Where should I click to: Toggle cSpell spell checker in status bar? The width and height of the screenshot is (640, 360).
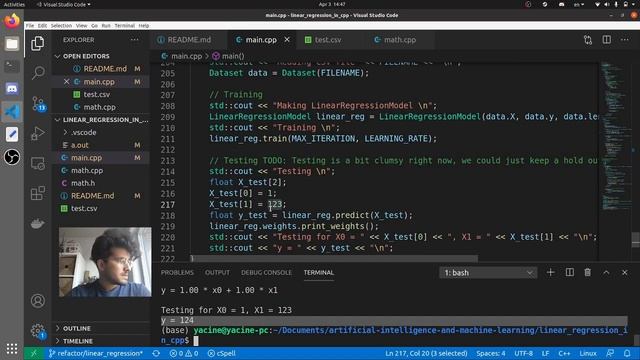[222, 353]
